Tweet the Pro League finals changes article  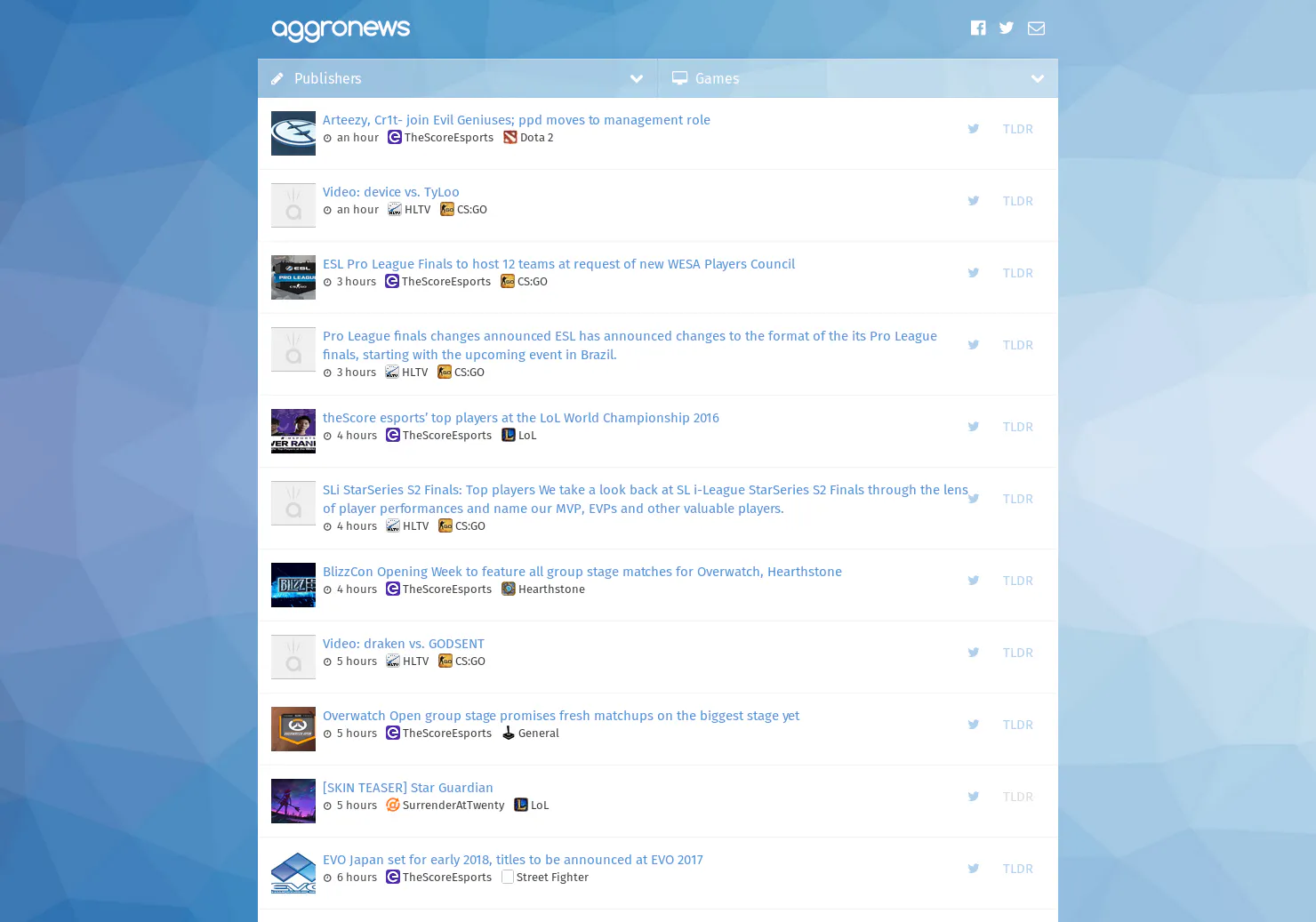[x=974, y=345]
